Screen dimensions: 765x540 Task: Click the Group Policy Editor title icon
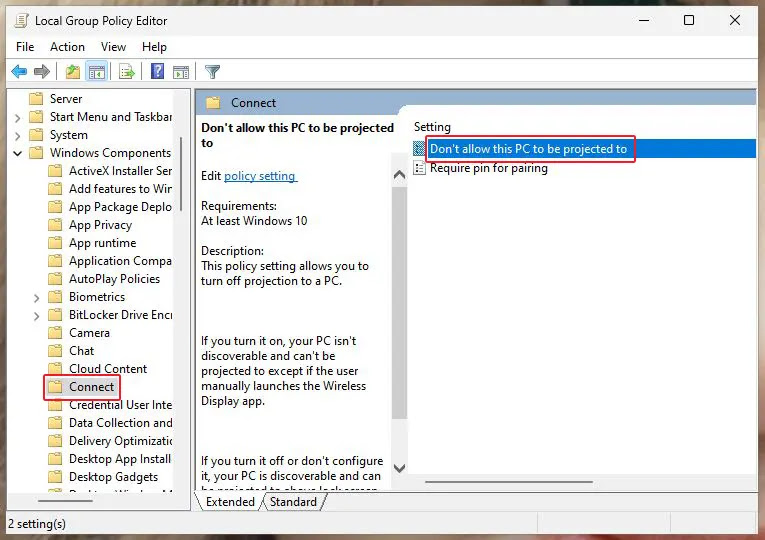pyautogui.click(x=21, y=21)
